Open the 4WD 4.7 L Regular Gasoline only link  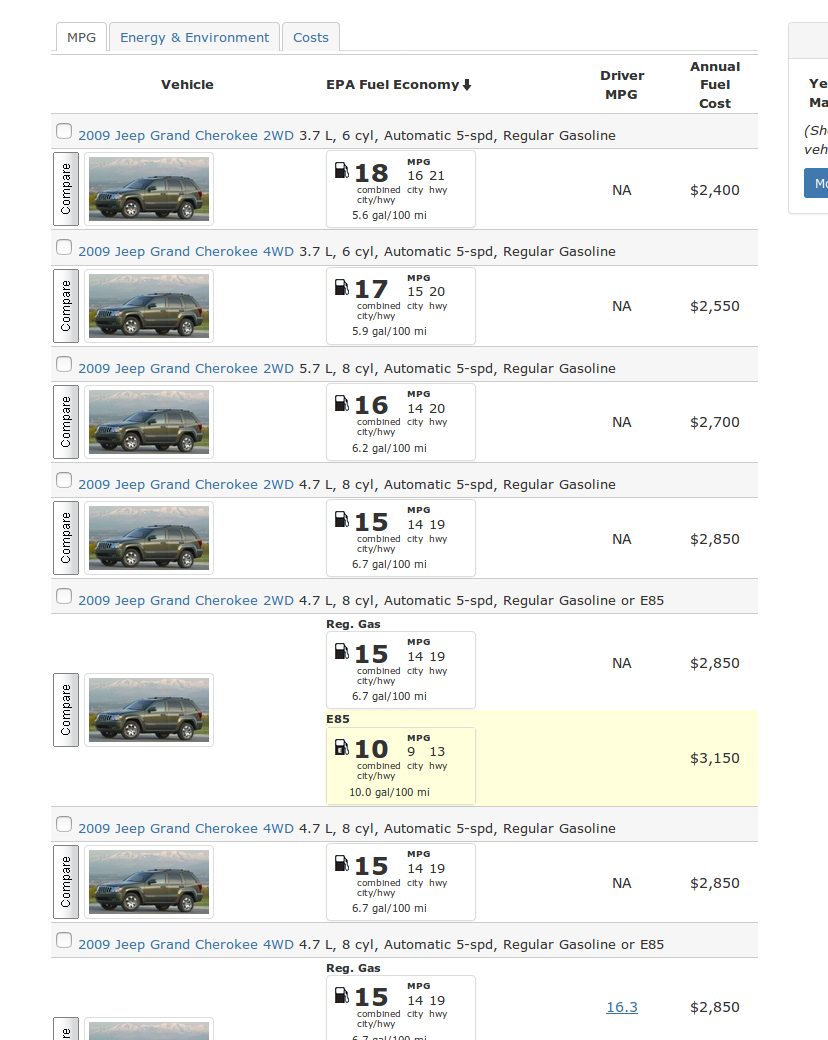click(186, 828)
